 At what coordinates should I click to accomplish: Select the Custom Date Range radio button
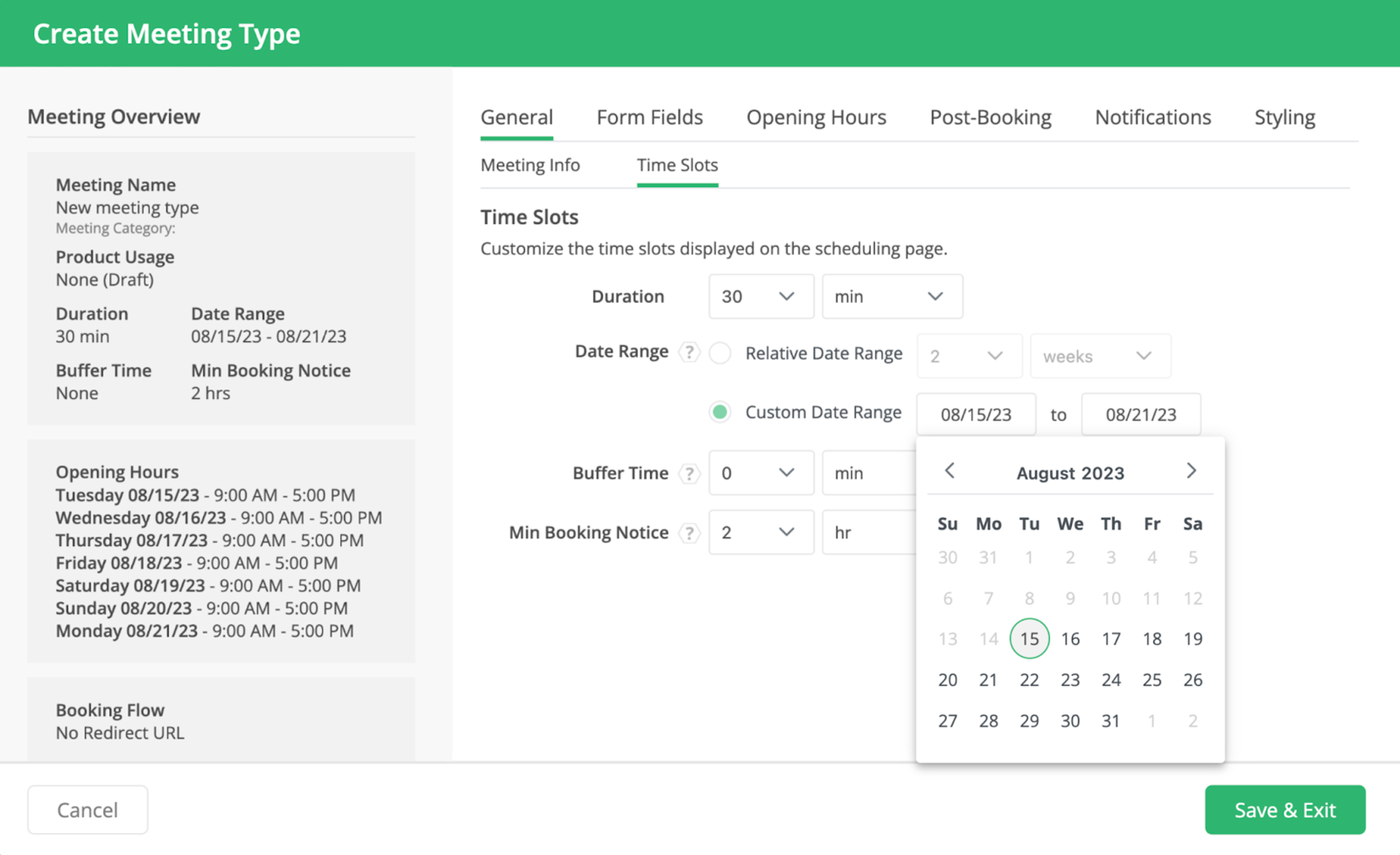(x=720, y=412)
